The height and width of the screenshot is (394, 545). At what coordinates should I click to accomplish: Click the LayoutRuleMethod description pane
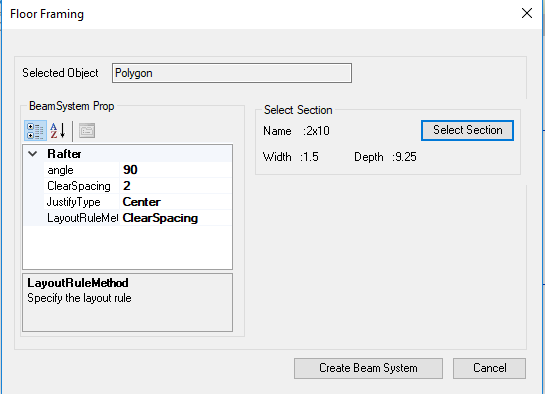pos(128,302)
